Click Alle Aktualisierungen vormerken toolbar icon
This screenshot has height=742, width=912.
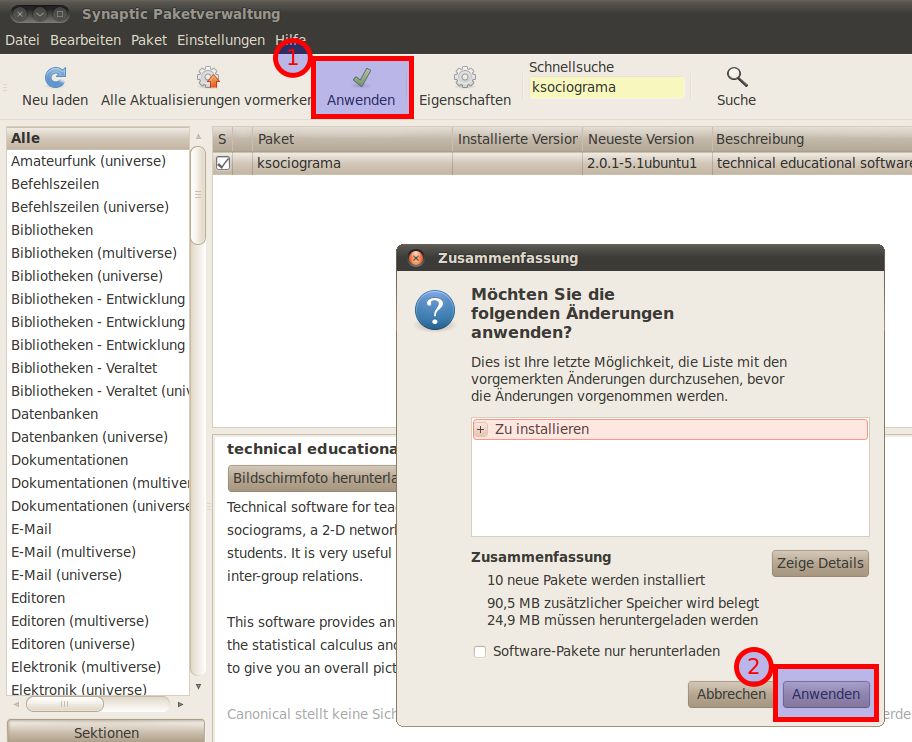[208, 78]
